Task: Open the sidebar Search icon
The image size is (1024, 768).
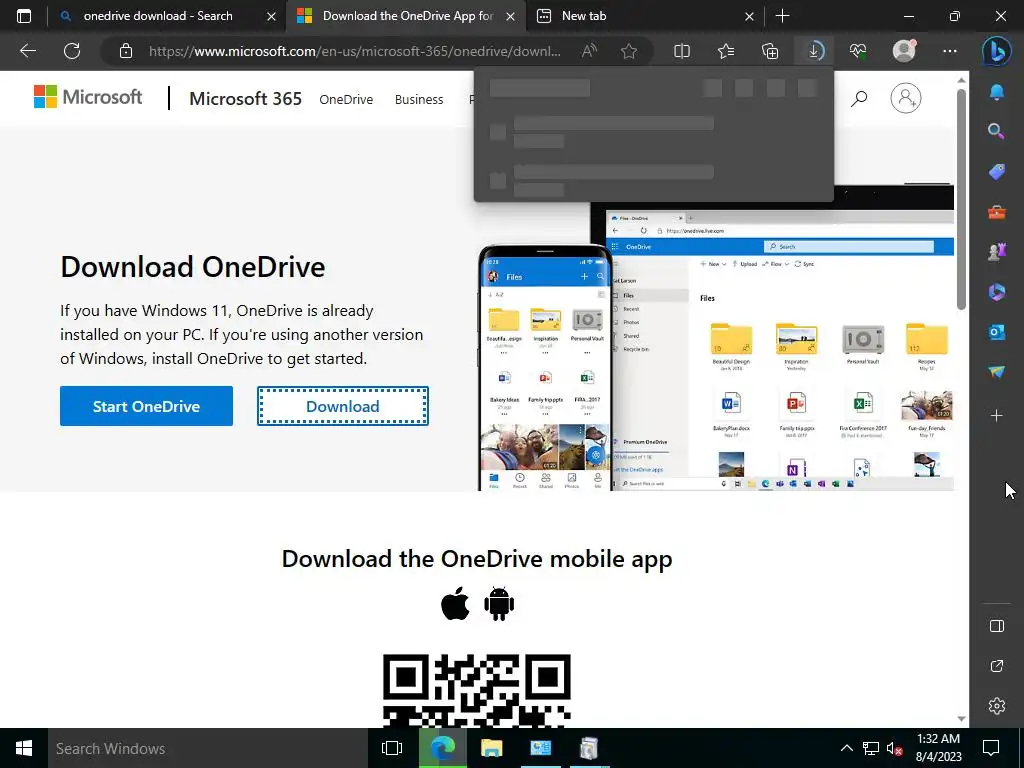Action: click(x=997, y=131)
